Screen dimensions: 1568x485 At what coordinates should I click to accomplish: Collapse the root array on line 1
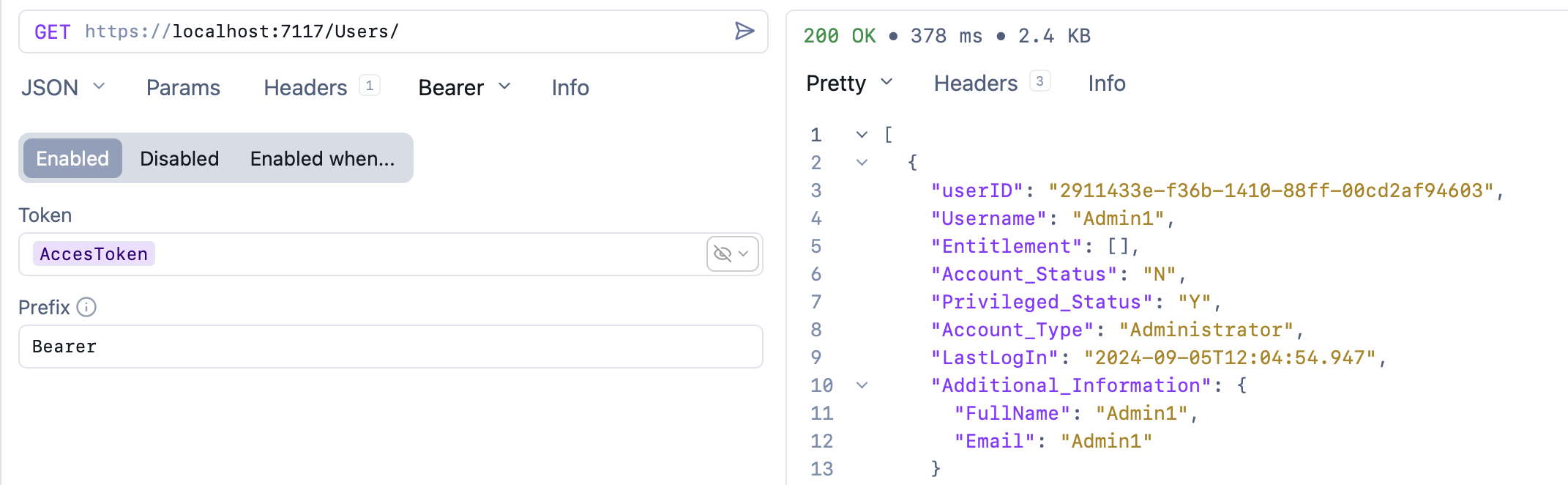(x=862, y=135)
